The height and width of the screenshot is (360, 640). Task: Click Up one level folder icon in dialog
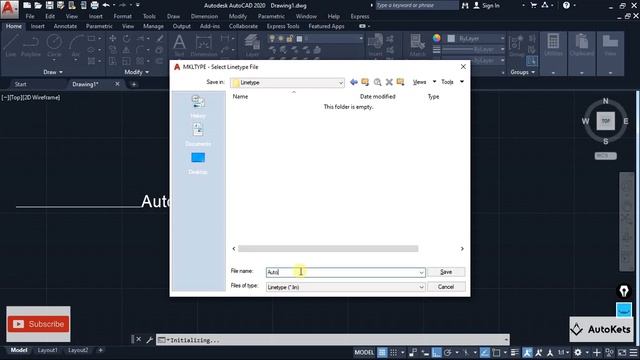point(365,82)
